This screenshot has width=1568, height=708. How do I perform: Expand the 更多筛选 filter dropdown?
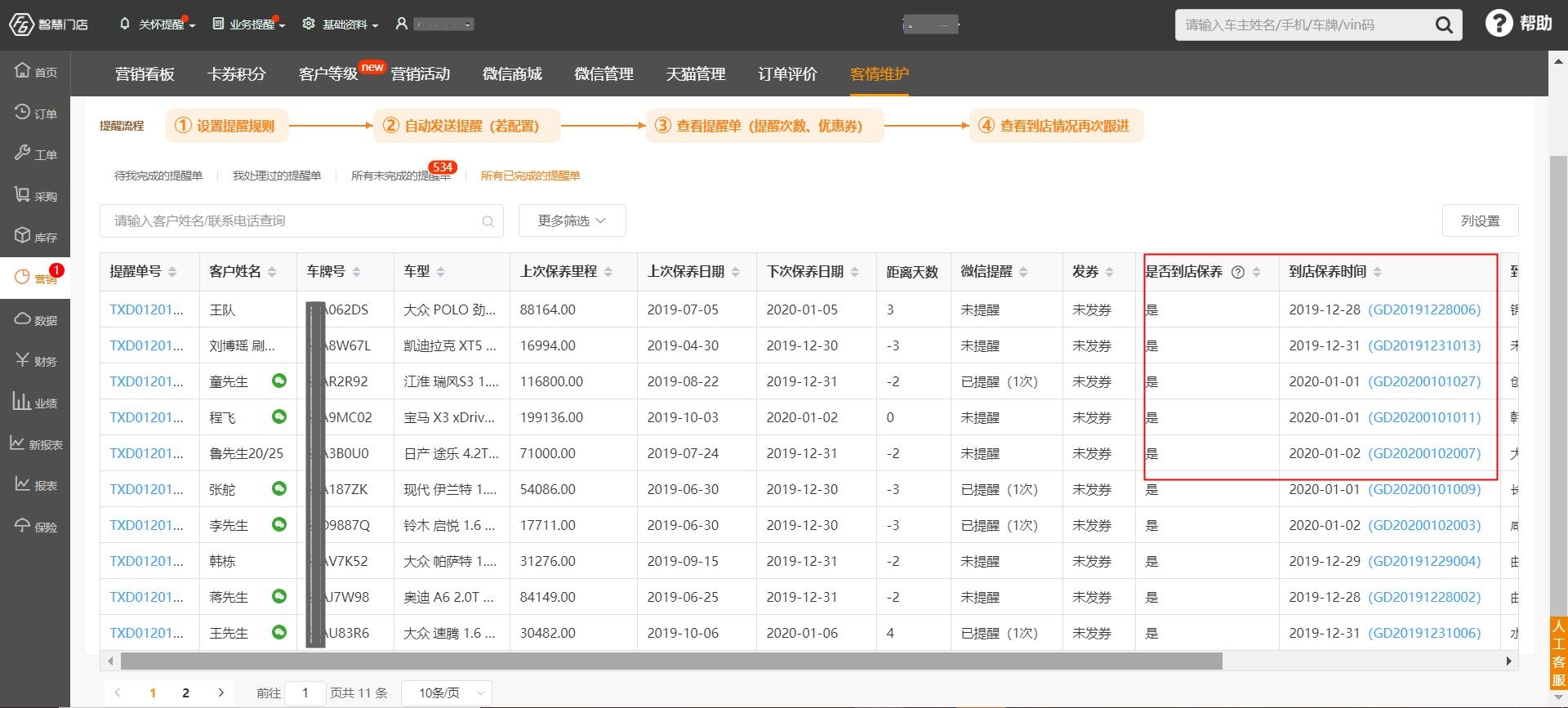572,220
